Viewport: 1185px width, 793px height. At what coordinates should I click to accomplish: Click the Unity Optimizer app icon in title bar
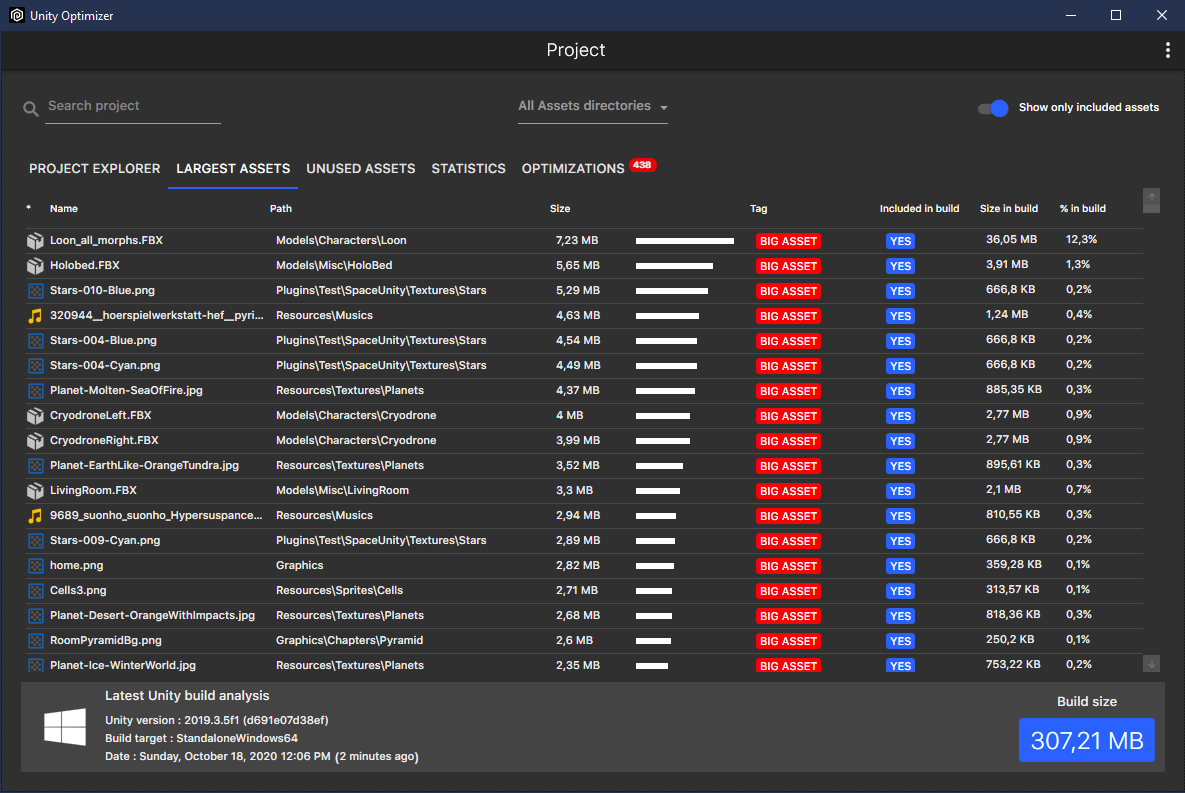click(17, 15)
